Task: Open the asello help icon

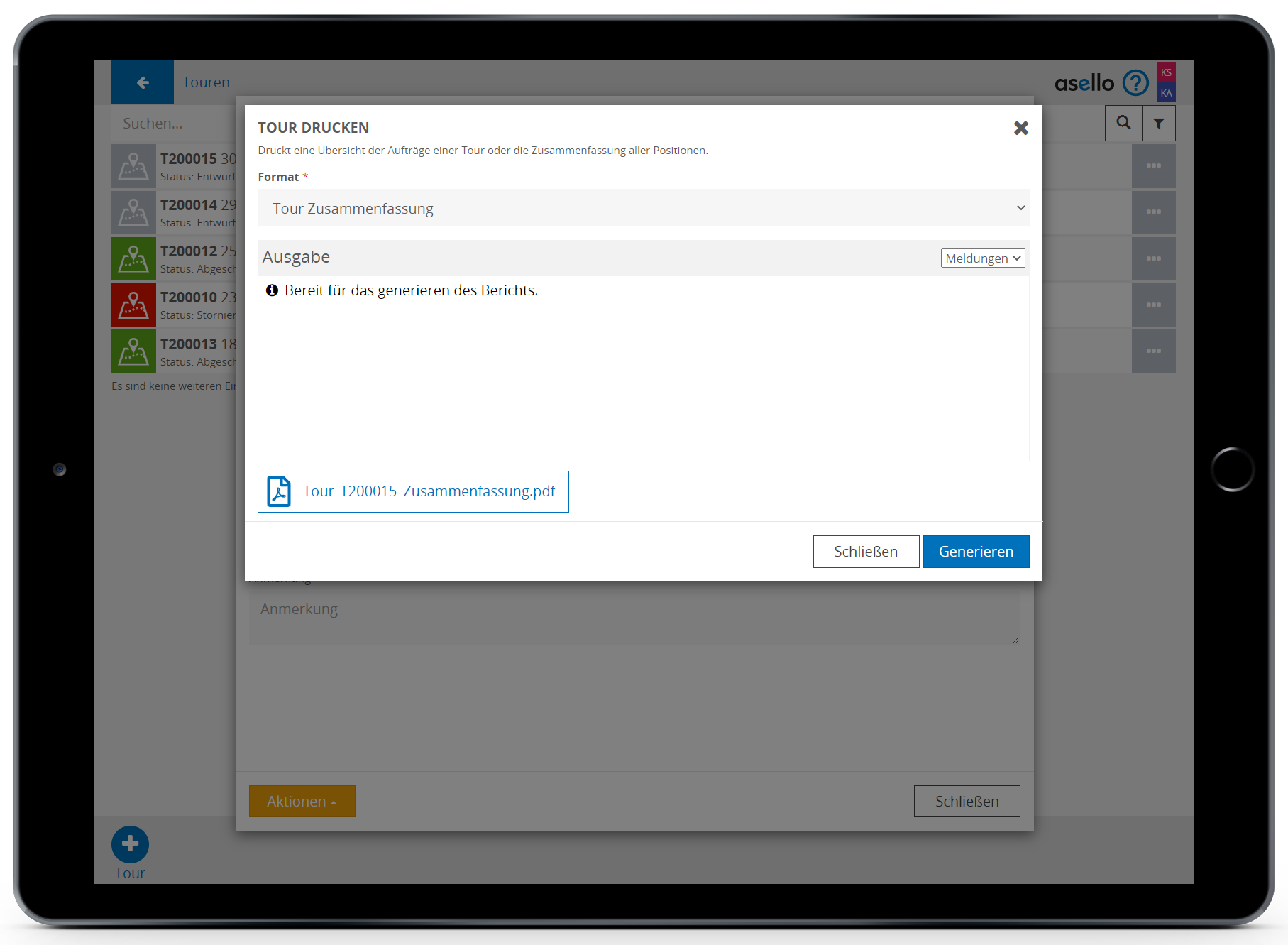Action: tap(1135, 83)
